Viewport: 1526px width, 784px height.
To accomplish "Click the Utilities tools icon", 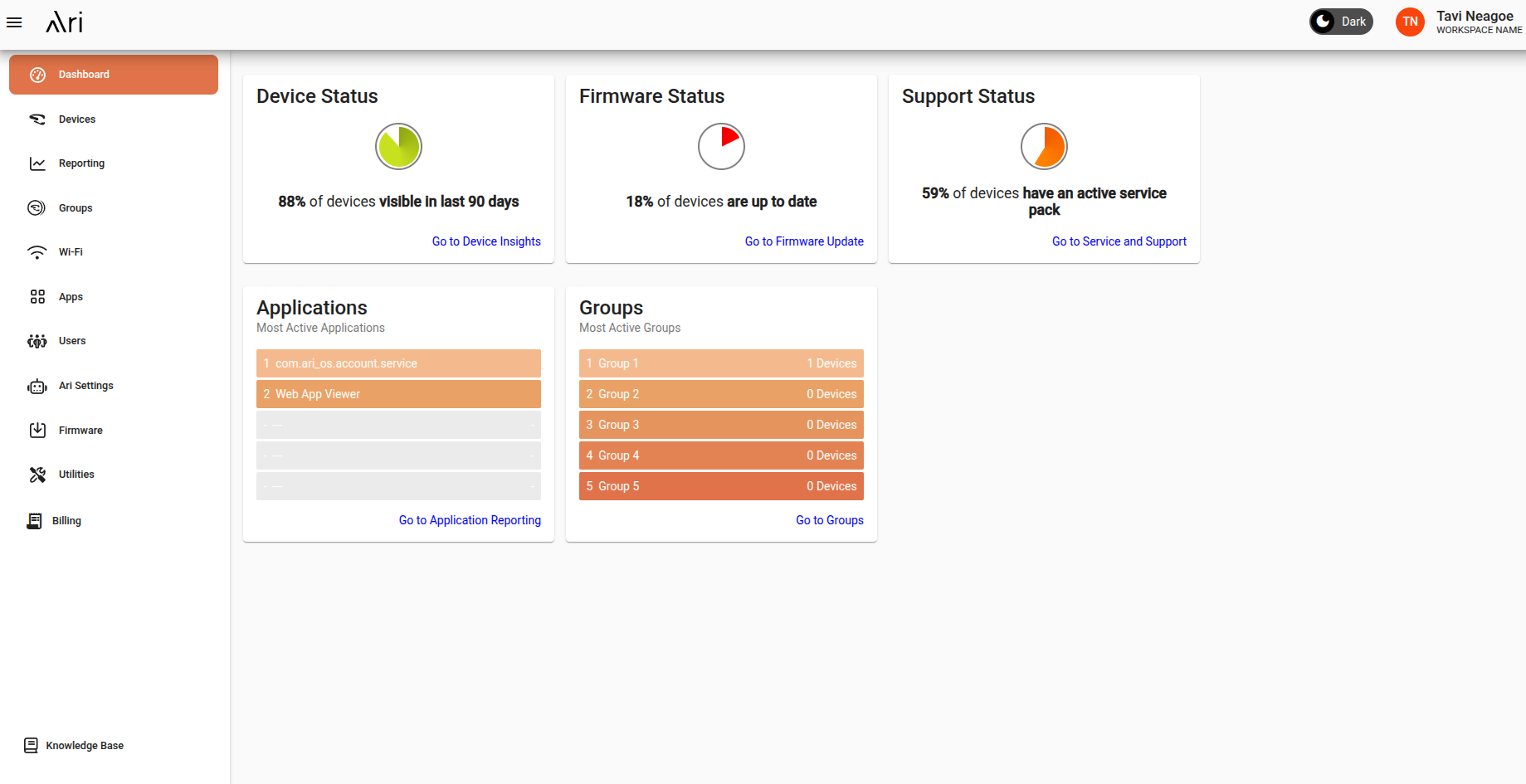I will [x=37, y=475].
